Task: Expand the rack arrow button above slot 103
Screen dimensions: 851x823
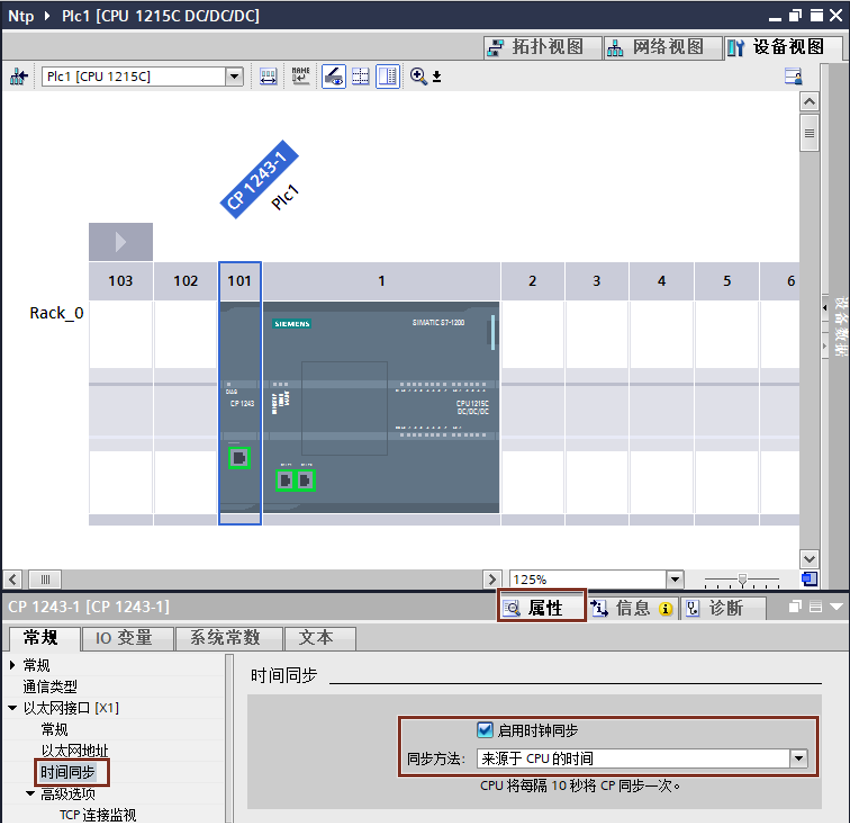Action: click(120, 242)
